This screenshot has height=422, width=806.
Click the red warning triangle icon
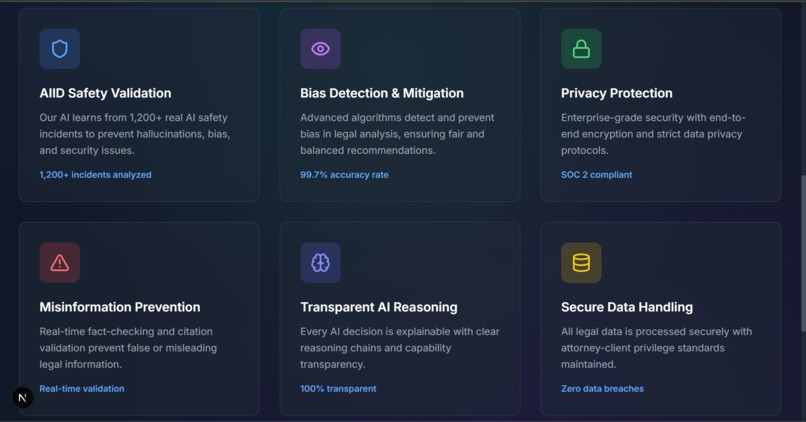pyautogui.click(x=60, y=263)
